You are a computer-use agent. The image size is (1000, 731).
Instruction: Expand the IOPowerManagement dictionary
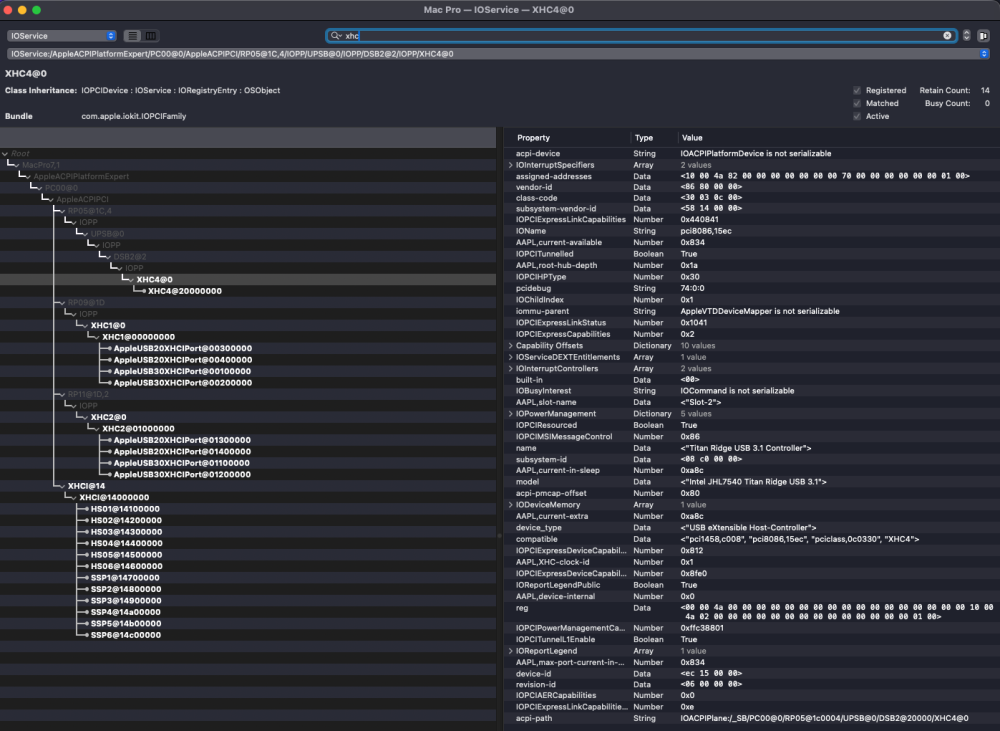[x=510, y=414]
